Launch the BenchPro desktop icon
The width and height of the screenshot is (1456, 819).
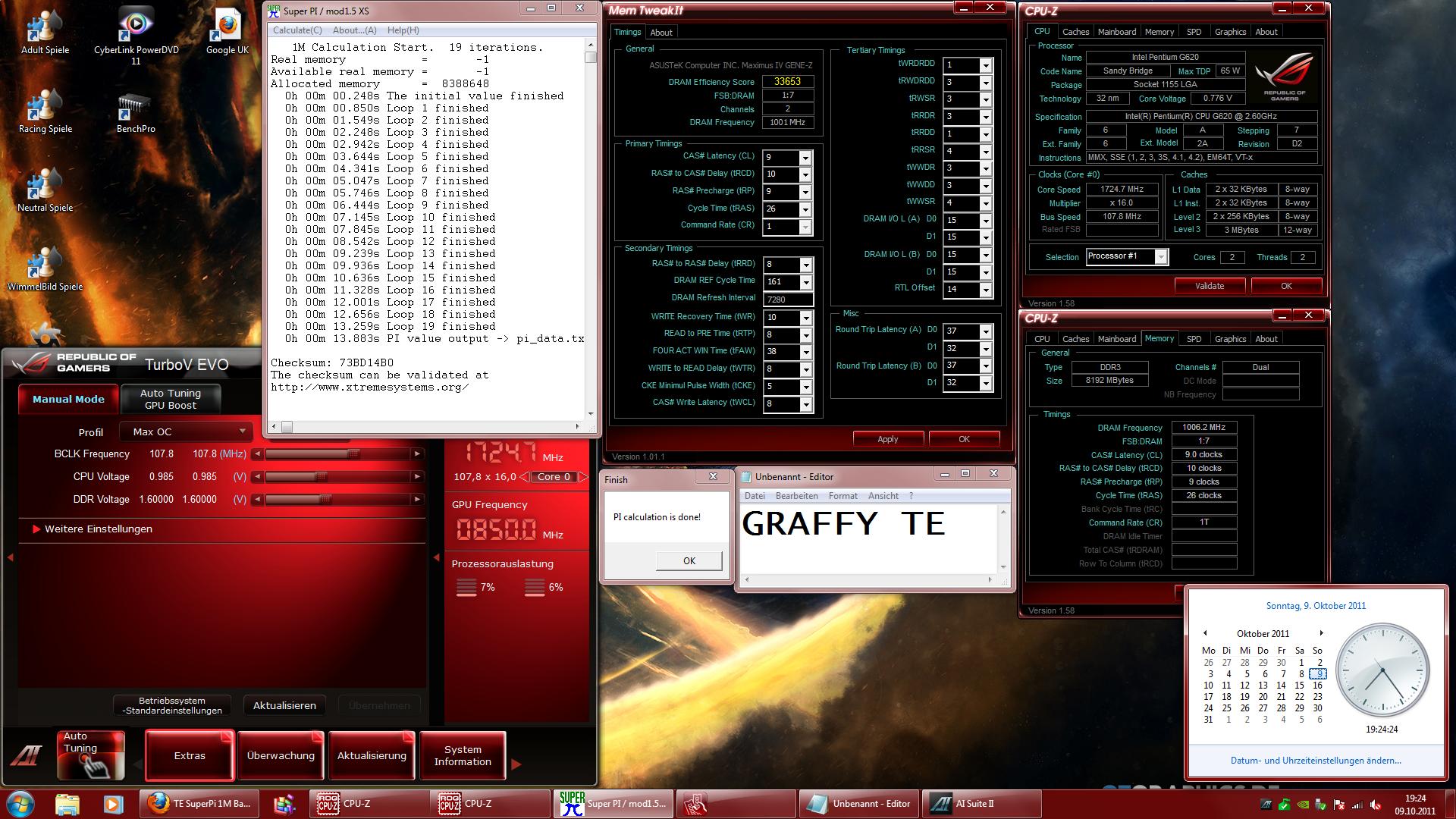pos(136,112)
